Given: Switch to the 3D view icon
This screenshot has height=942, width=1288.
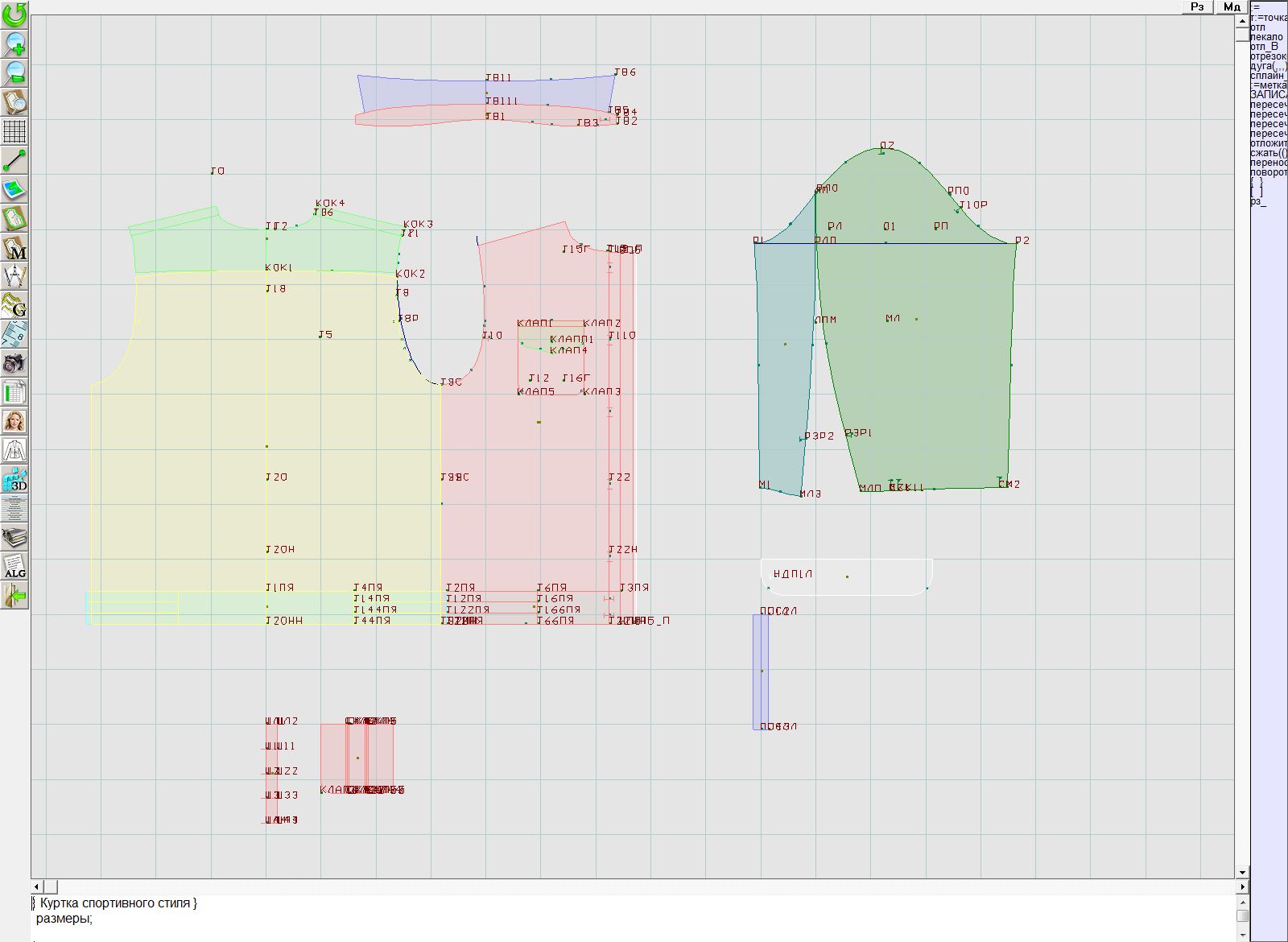Looking at the screenshot, I should click(14, 479).
